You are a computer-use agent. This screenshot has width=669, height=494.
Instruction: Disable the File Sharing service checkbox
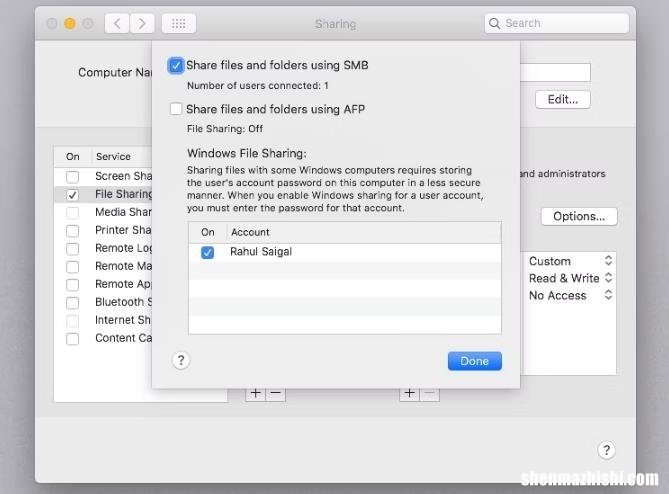[x=73, y=195]
